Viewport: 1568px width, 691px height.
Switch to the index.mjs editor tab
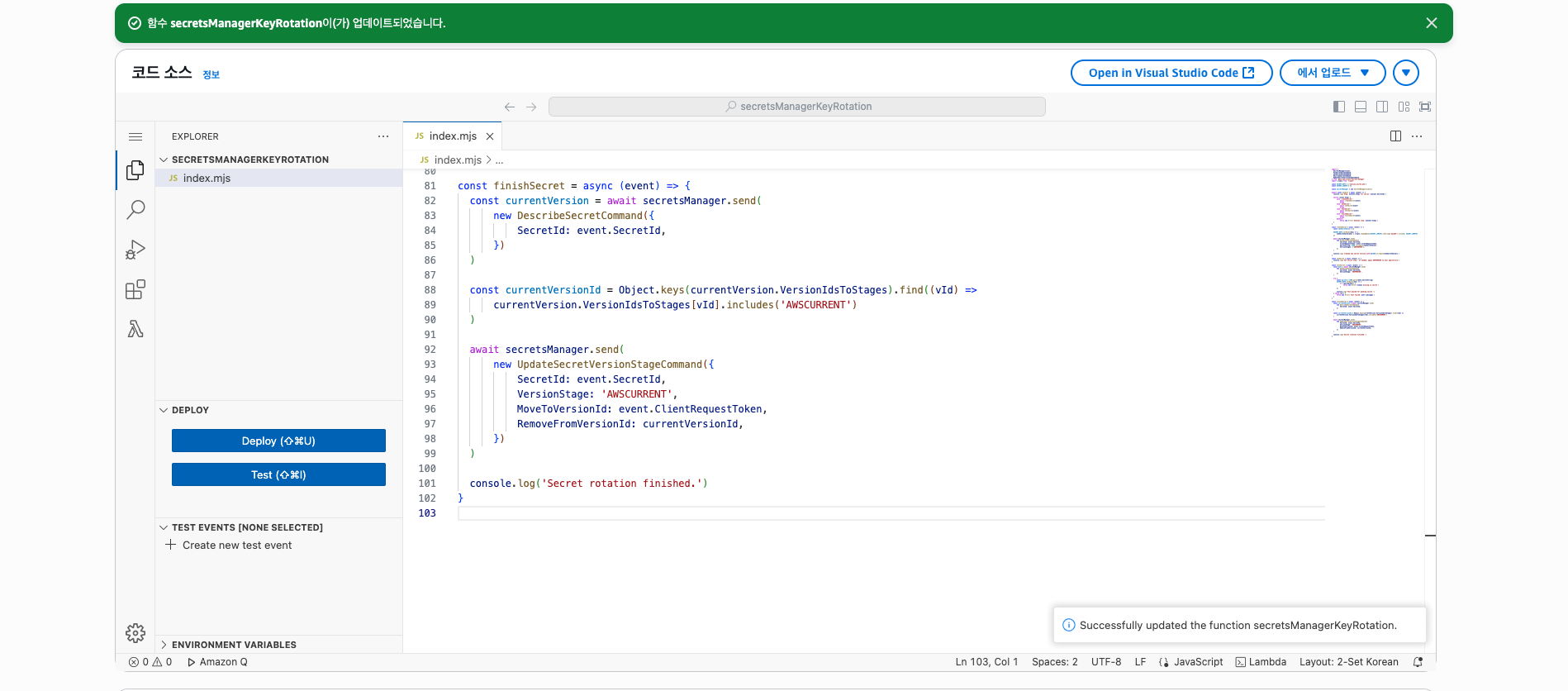pyautogui.click(x=453, y=136)
